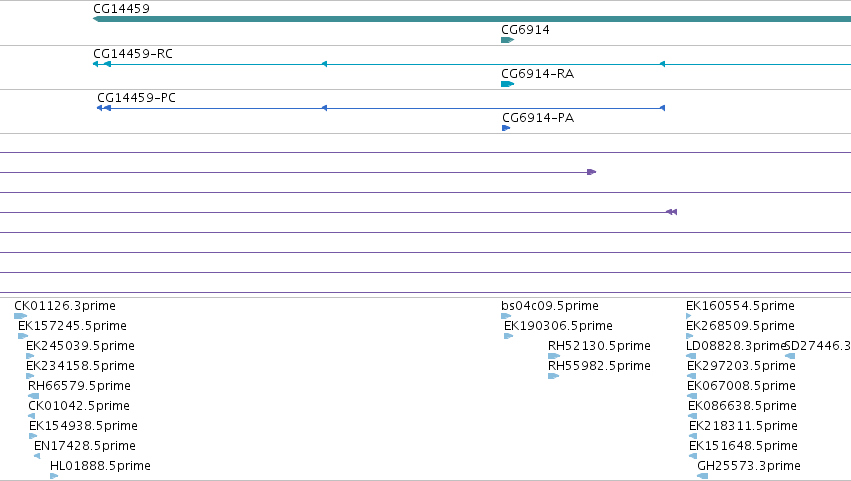Screen dimensions: 851x481
Task: Click the CG6914-RA transcript arrow glyph
Action: pos(507,84)
